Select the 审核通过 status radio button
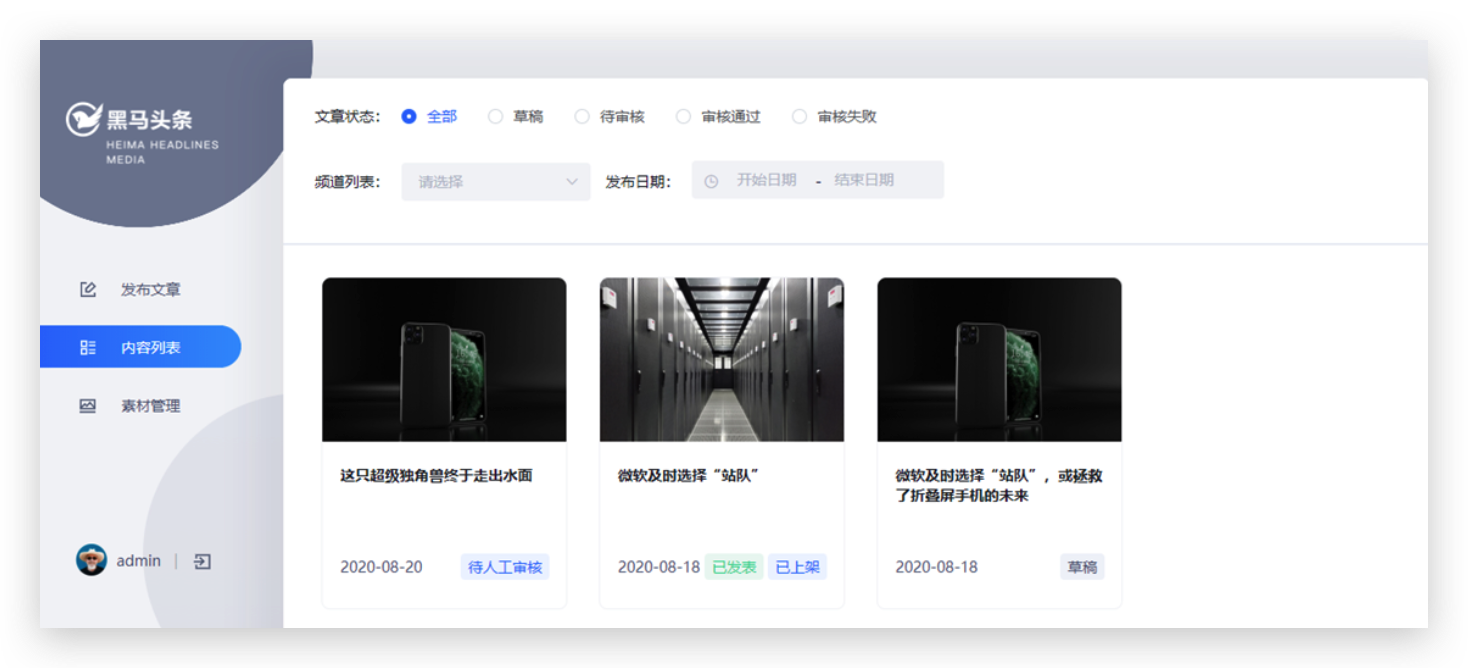The height and width of the screenshot is (668, 1468). [683, 117]
